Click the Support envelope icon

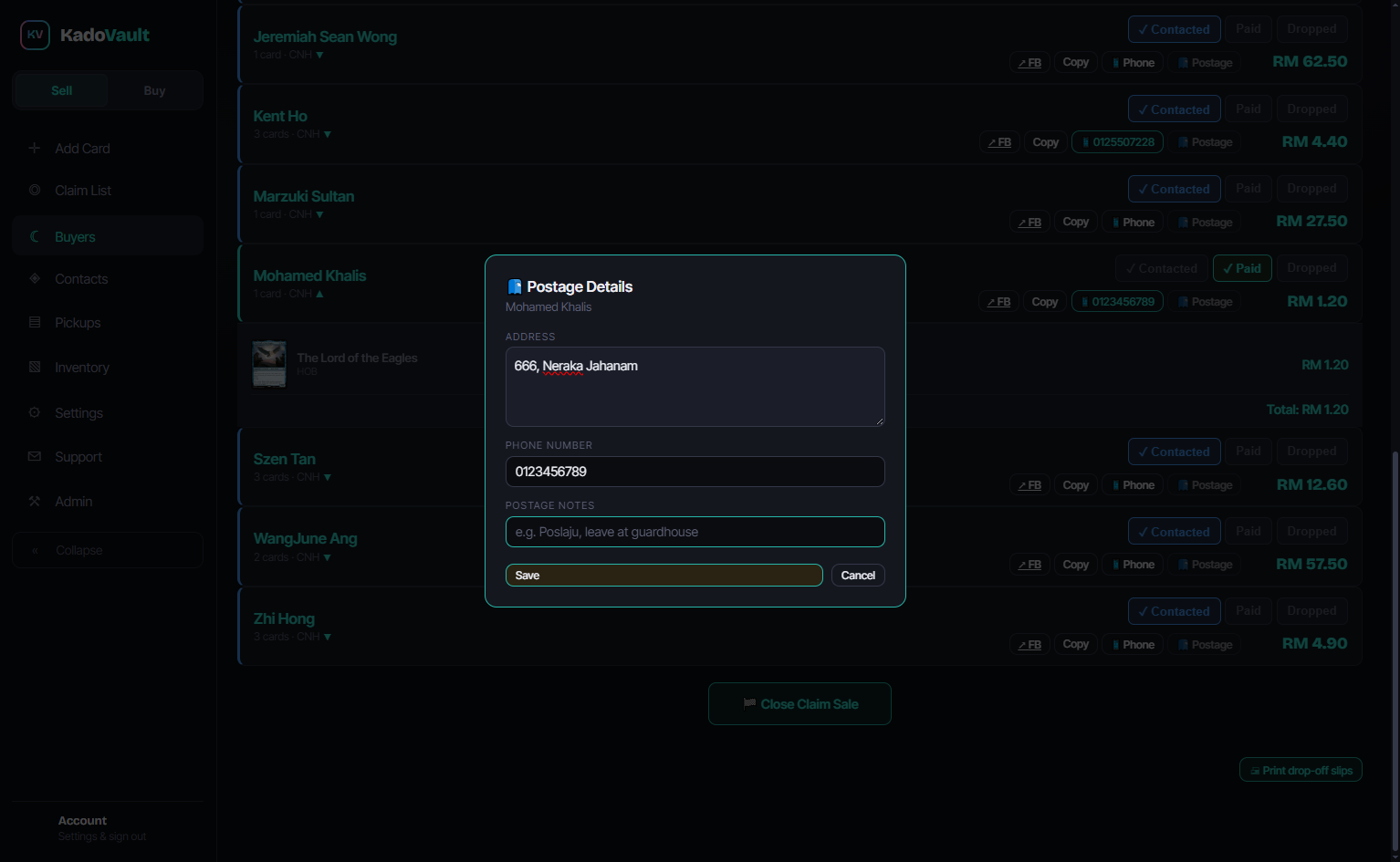click(35, 456)
